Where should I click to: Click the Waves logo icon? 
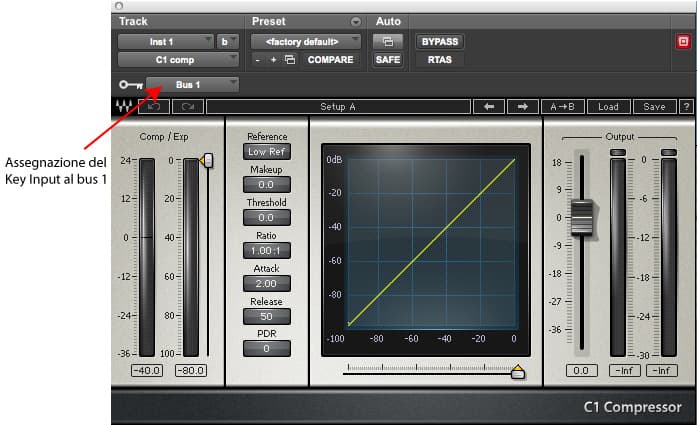click(124, 106)
